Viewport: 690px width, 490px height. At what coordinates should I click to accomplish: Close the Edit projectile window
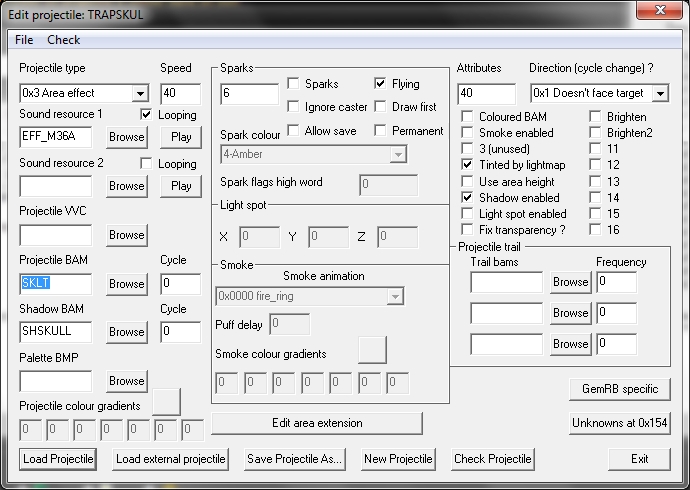[660, 10]
